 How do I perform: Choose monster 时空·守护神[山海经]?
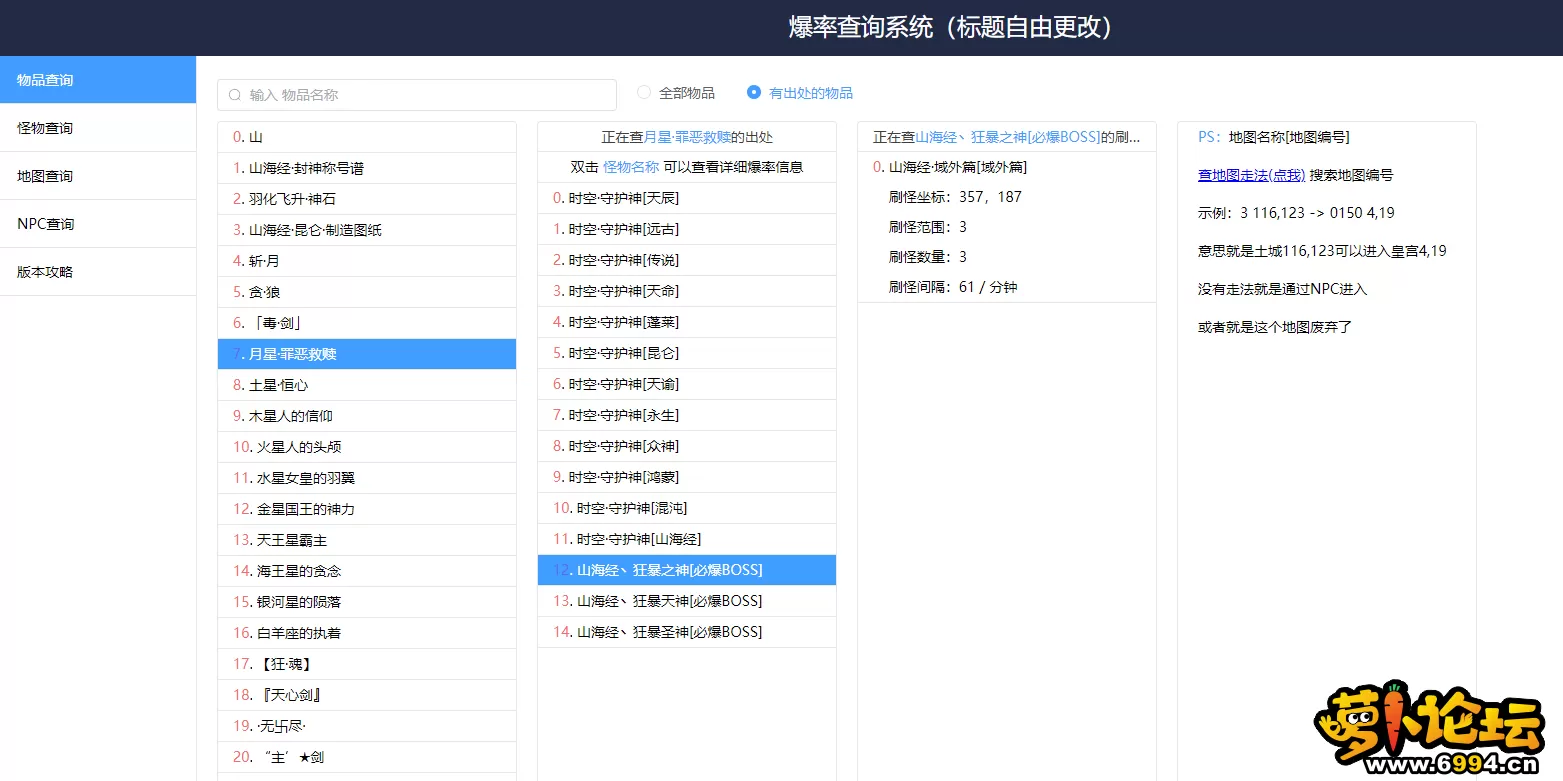[x=687, y=539]
